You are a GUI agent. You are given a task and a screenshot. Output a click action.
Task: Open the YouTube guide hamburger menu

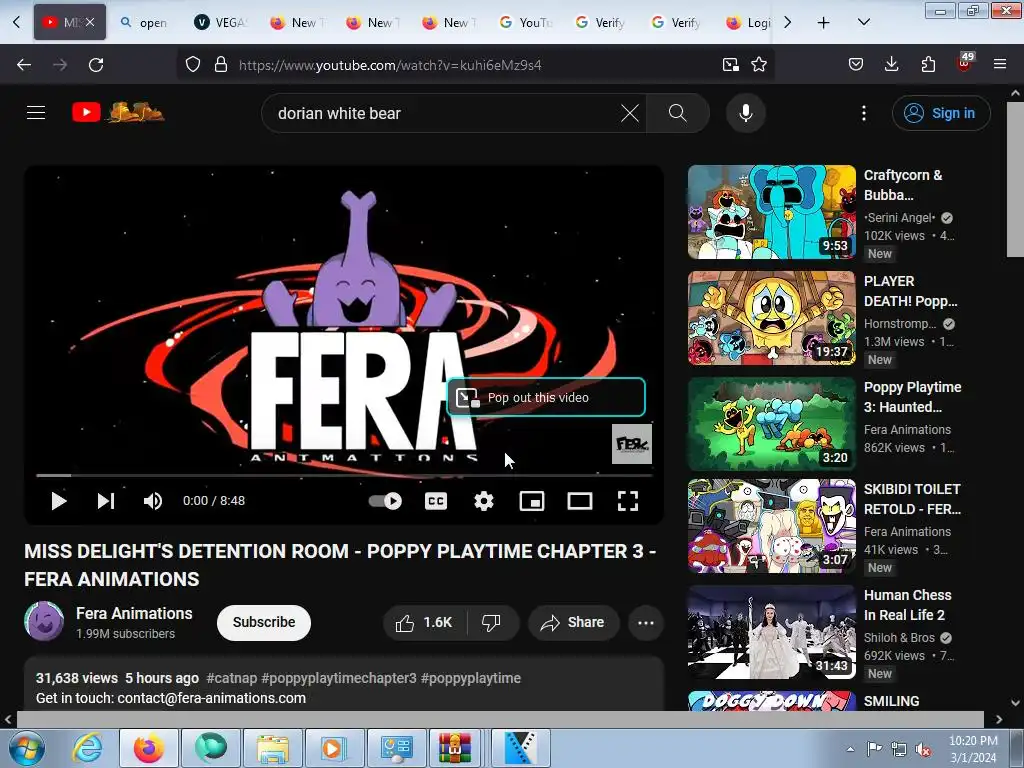[36, 113]
